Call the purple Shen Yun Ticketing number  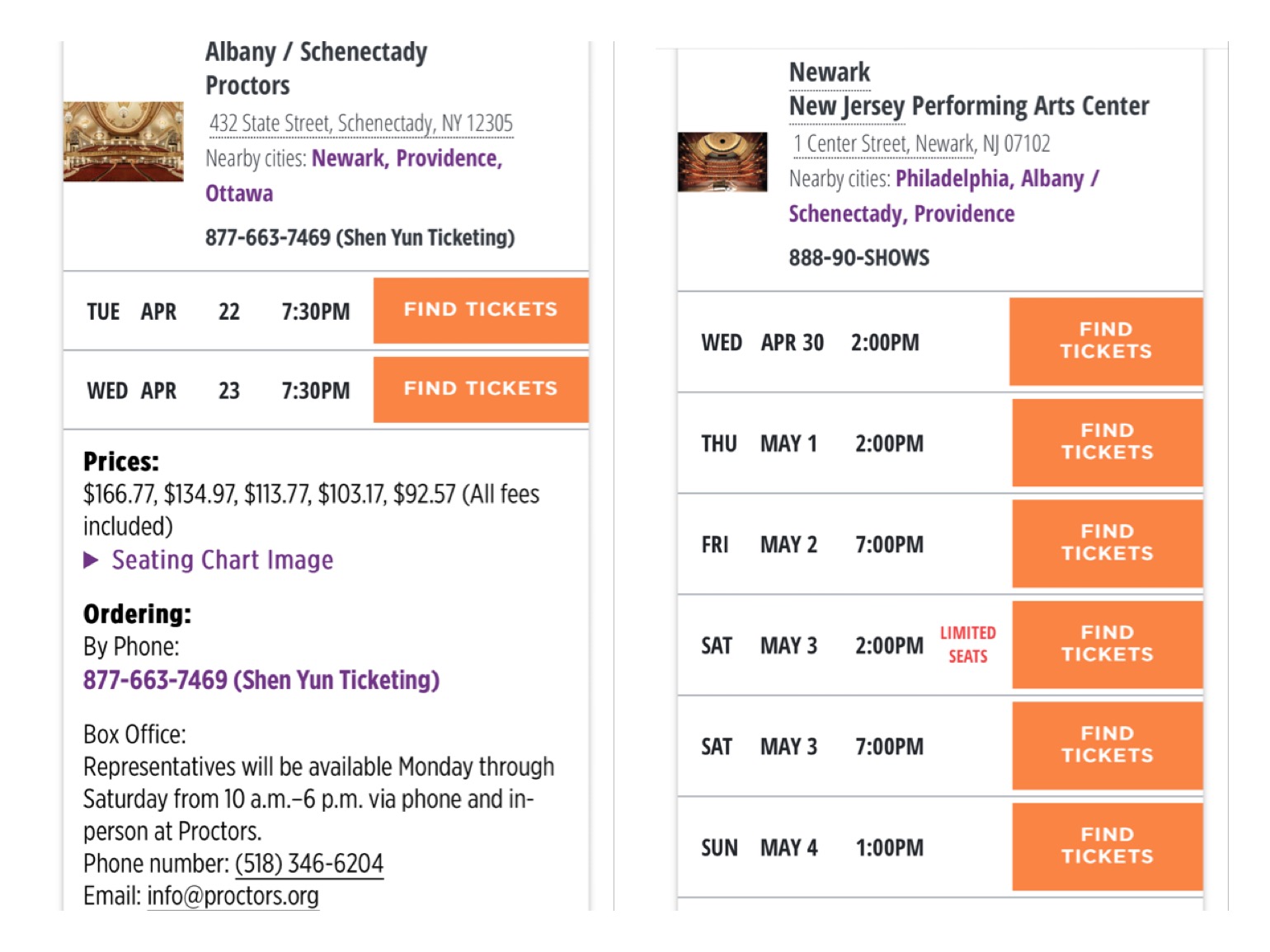[x=261, y=680]
